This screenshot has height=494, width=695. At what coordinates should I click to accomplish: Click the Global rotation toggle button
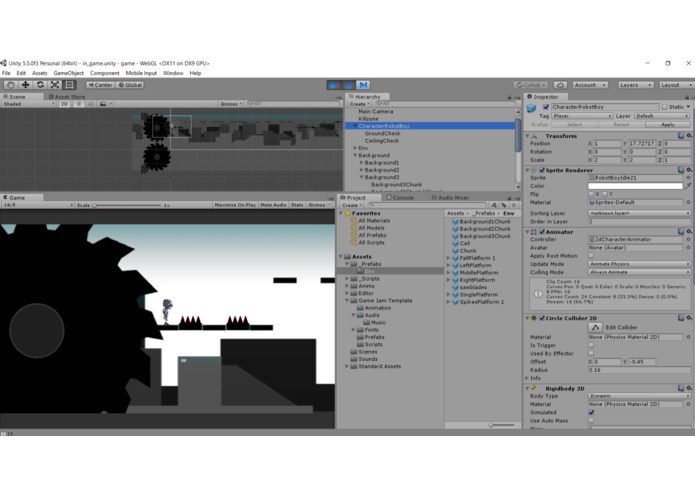coord(130,85)
